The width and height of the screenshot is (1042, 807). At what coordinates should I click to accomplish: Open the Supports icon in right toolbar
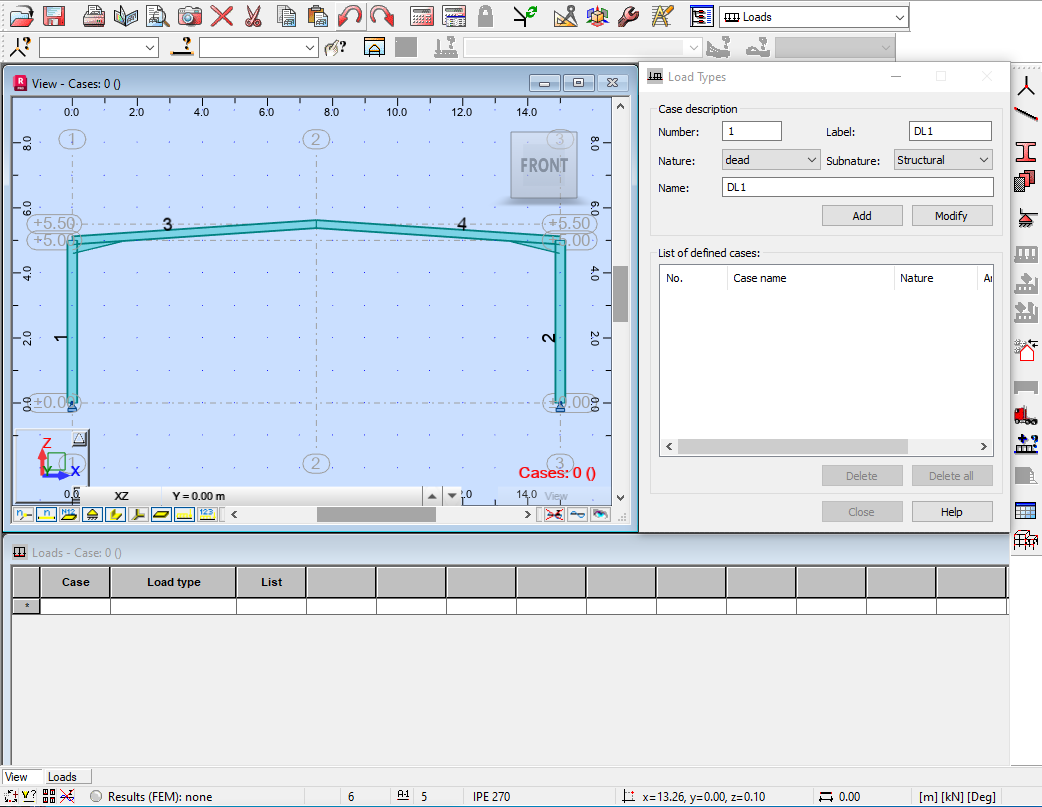1025,217
